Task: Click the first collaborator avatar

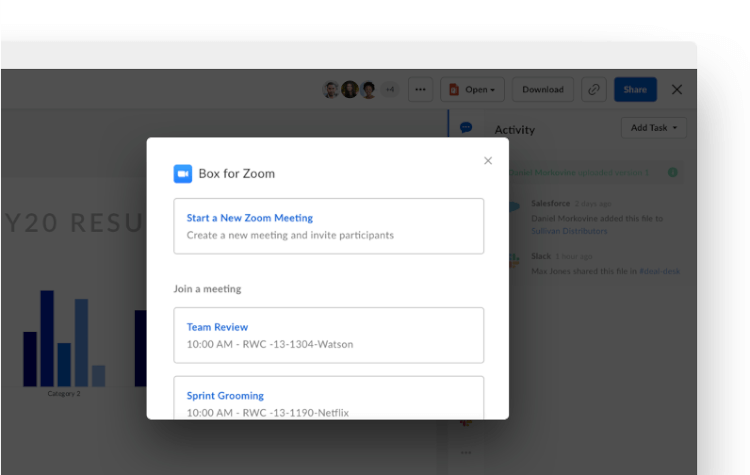Action: pyautogui.click(x=331, y=90)
